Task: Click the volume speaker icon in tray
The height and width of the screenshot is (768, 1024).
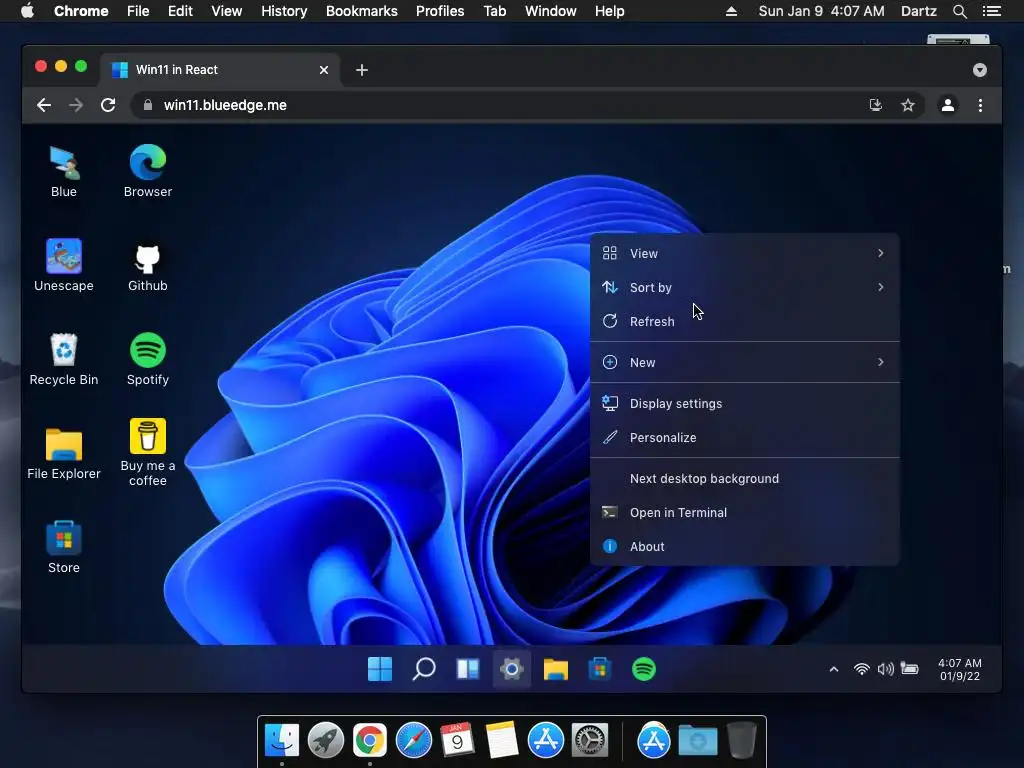Action: (x=886, y=669)
